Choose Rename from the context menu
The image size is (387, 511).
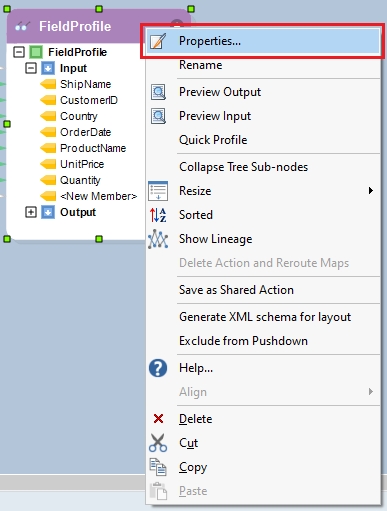pos(201,65)
